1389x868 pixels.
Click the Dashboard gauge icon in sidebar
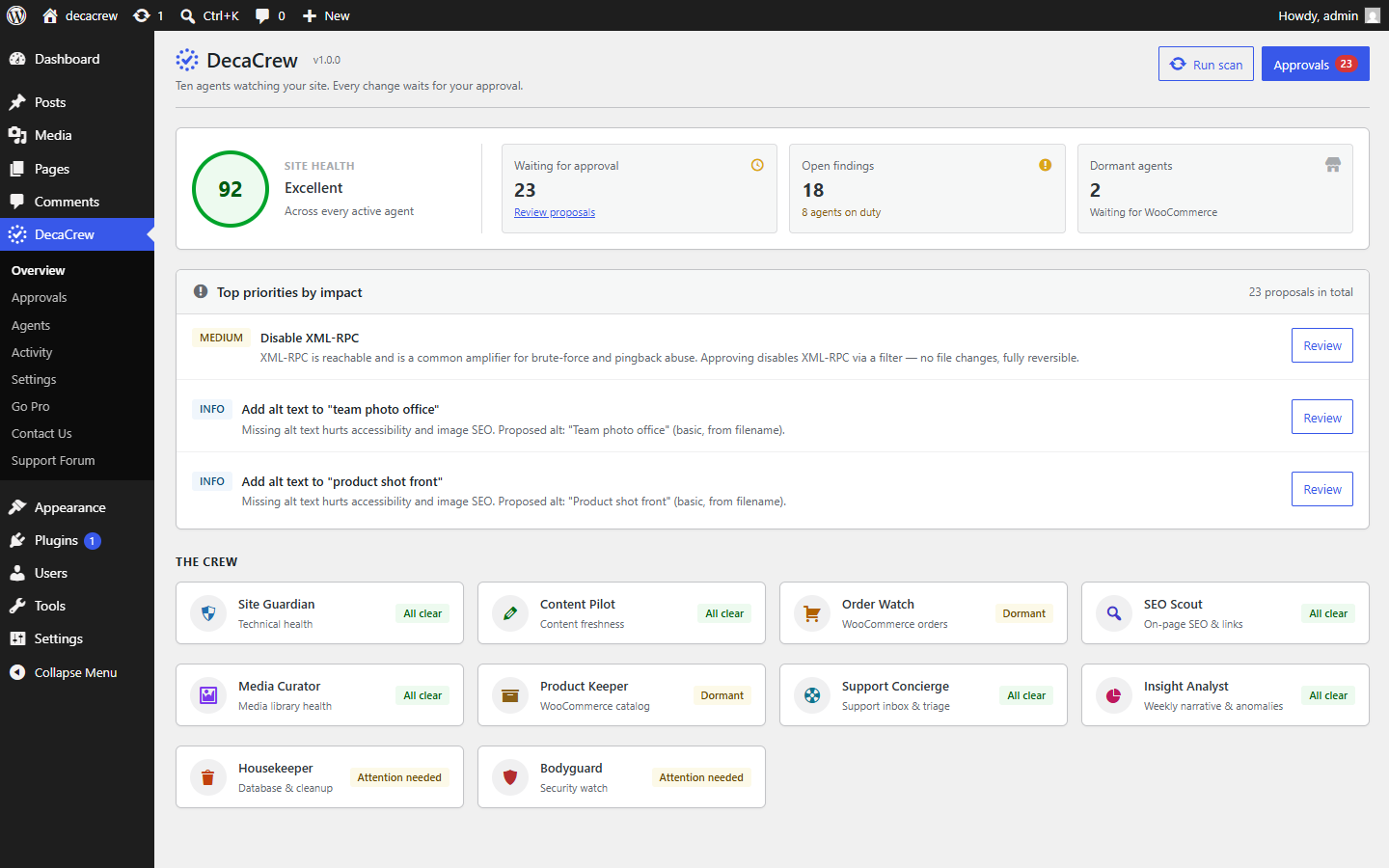click(x=17, y=59)
